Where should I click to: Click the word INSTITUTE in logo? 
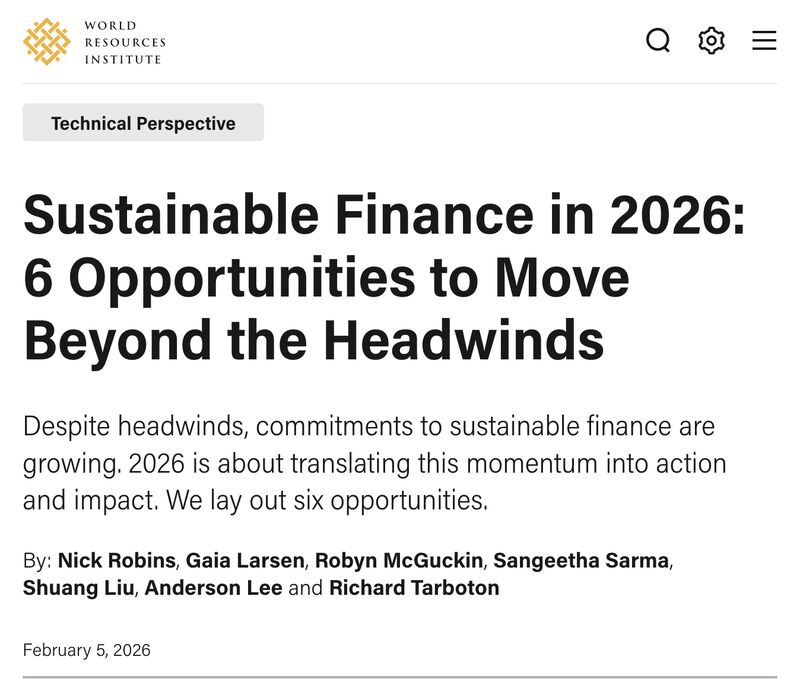[123, 59]
